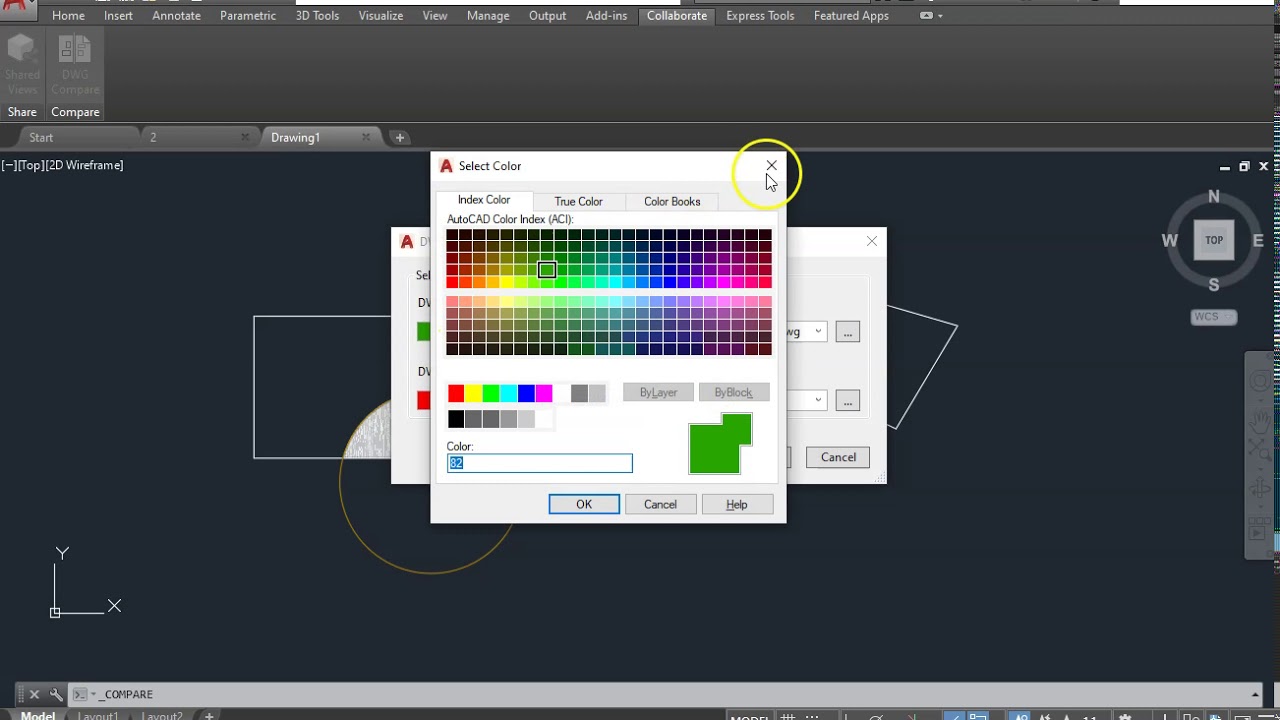The image size is (1280, 720).
Task: Activate Zoom Extents in navigation bar
Action: pyautogui.click(x=1260, y=451)
